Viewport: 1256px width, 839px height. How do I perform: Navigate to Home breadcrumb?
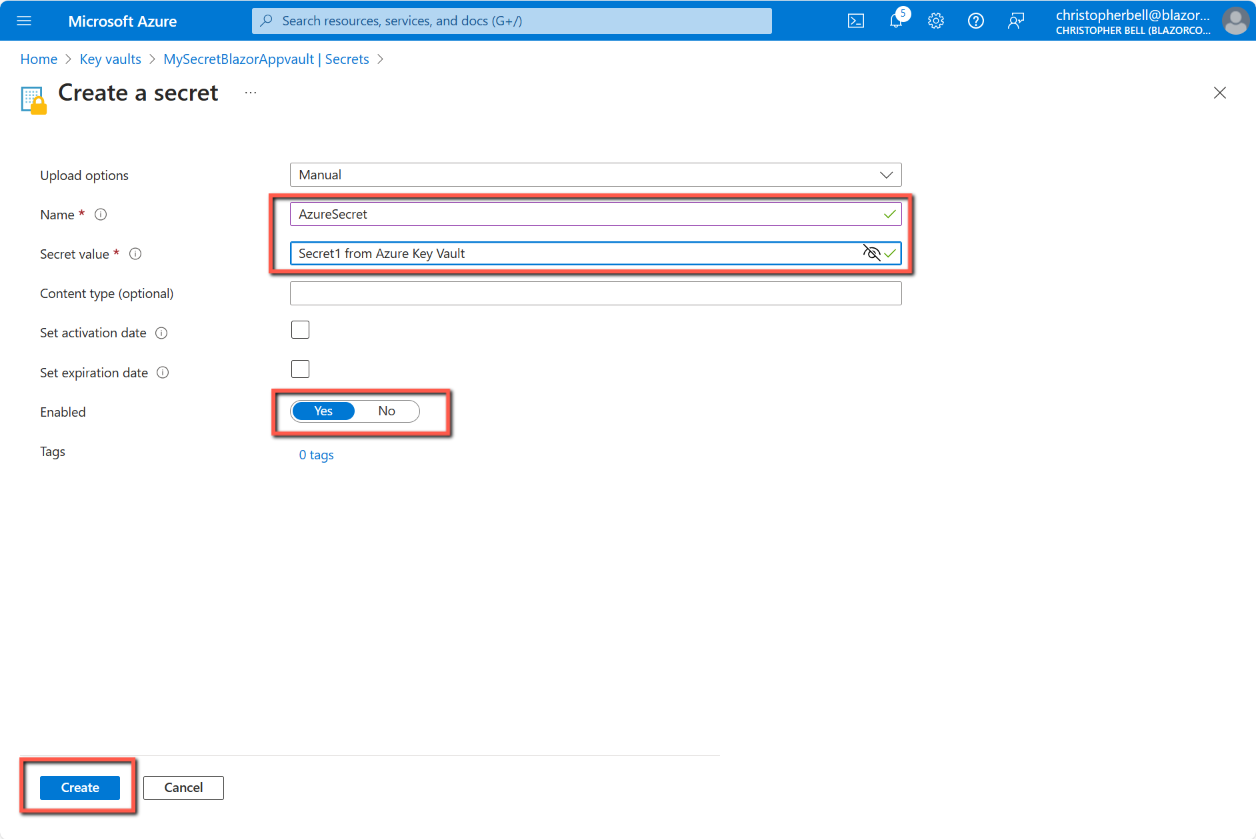(x=38, y=59)
